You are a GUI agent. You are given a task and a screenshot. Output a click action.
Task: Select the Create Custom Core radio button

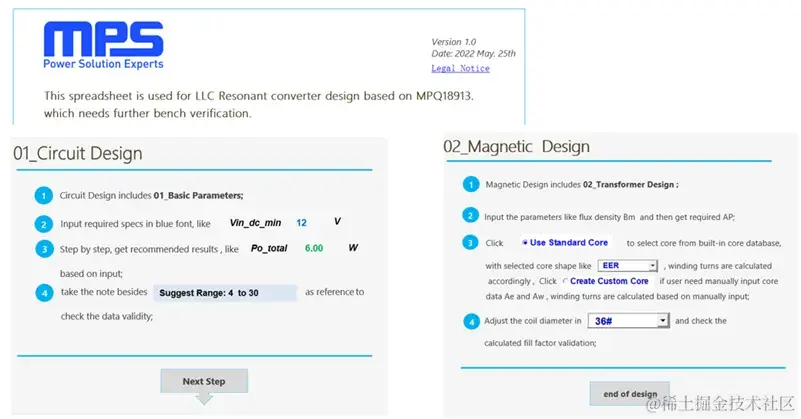[565, 281]
